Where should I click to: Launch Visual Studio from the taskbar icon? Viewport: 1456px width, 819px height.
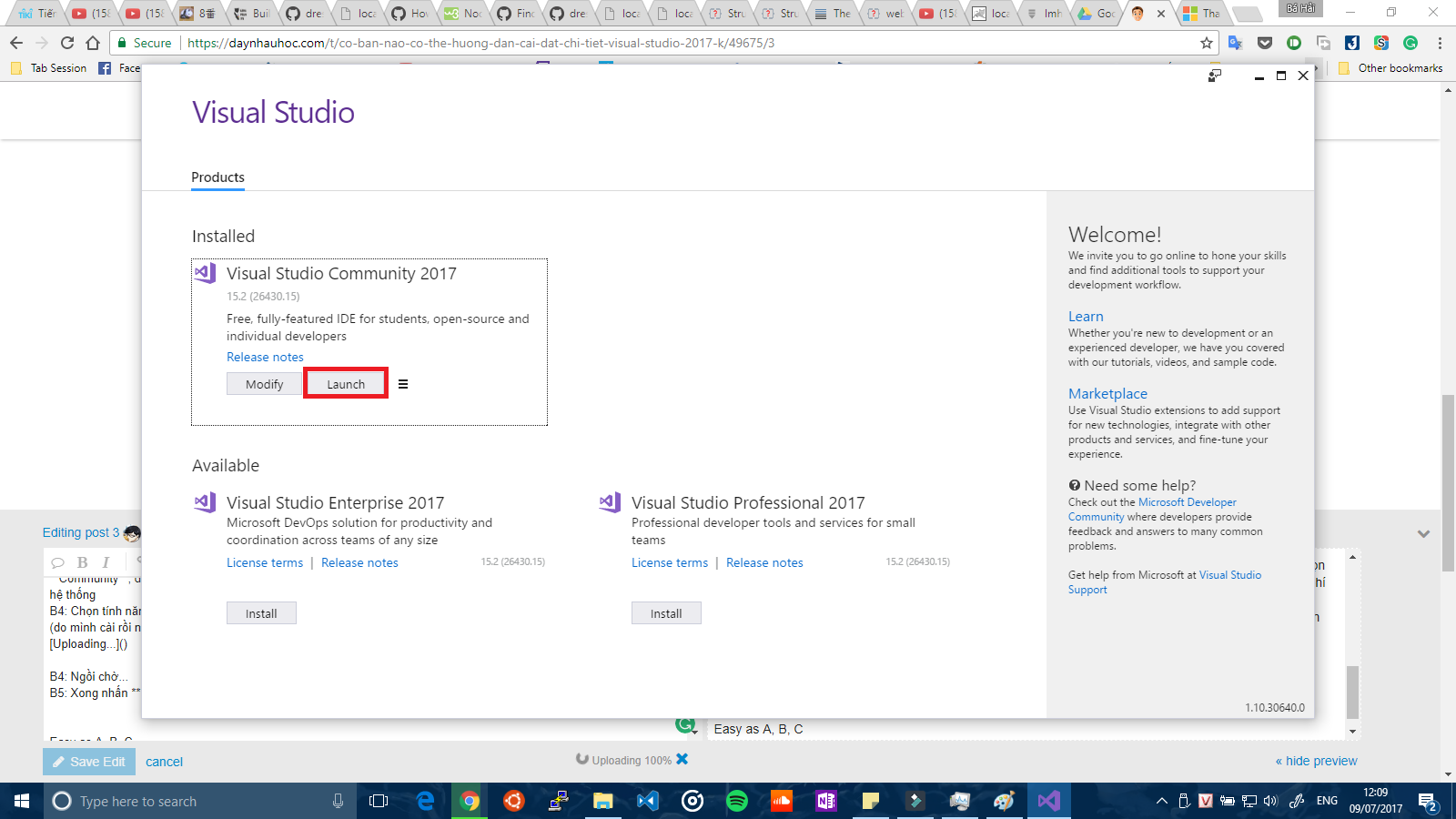[1048, 801]
